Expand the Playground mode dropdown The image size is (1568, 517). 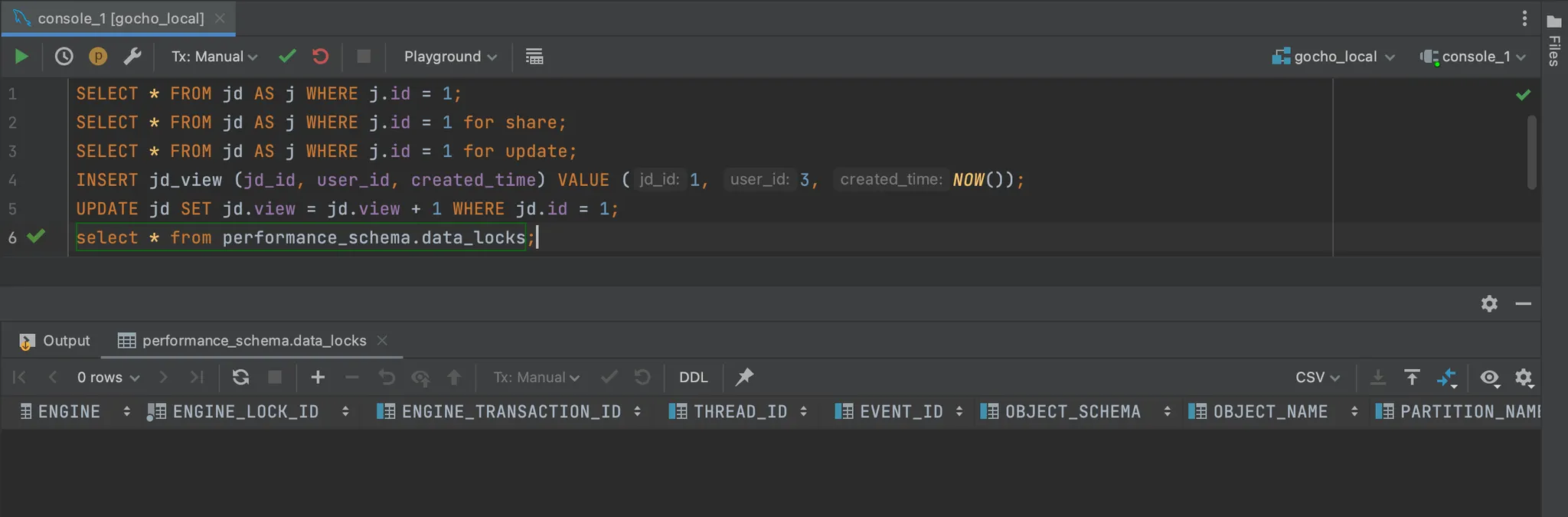(x=450, y=57)
